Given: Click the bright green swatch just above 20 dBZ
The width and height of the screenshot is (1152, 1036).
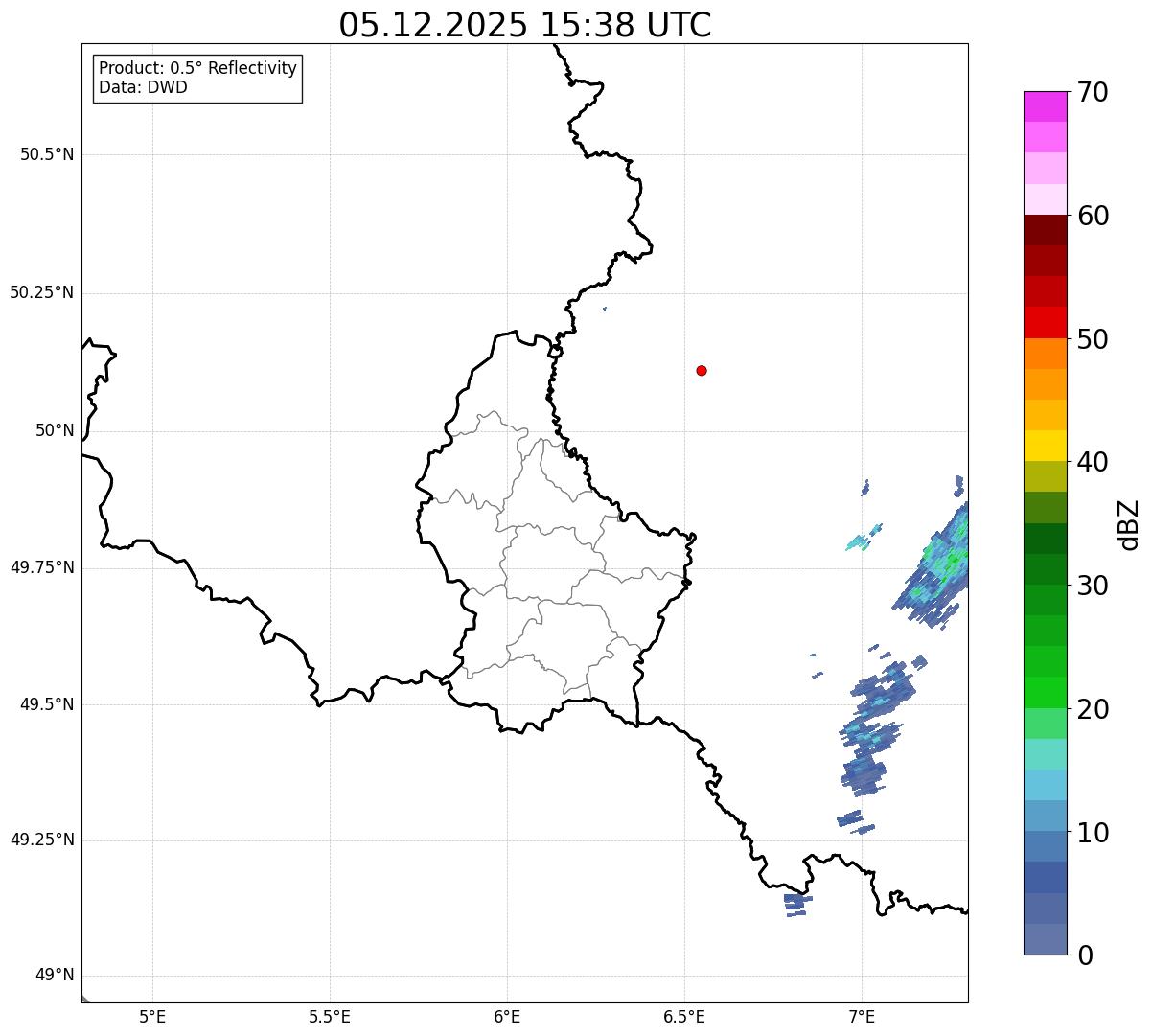Looking at the screenshot, I should coord(1045,692).
